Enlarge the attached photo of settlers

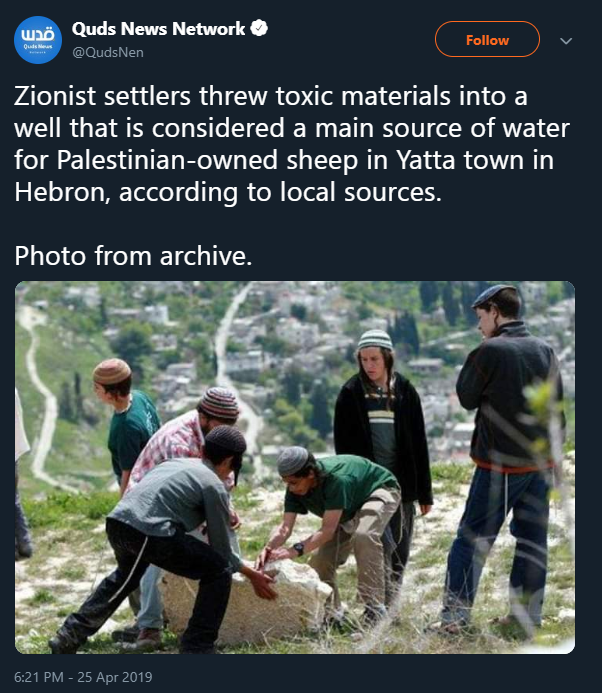[295, 467]
